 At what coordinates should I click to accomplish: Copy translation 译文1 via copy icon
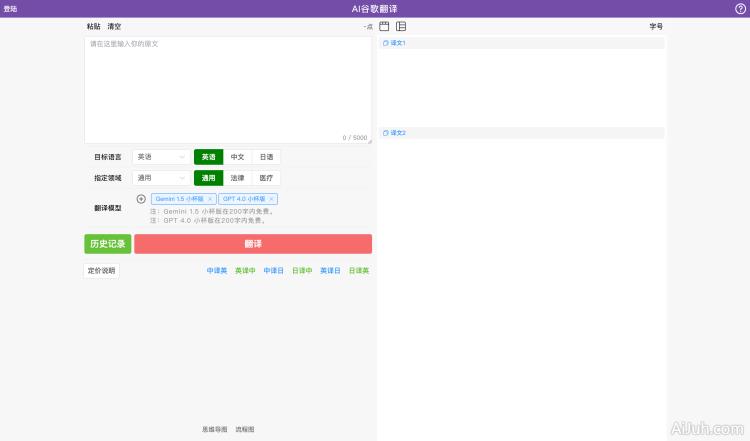click(x=386, y=43)
